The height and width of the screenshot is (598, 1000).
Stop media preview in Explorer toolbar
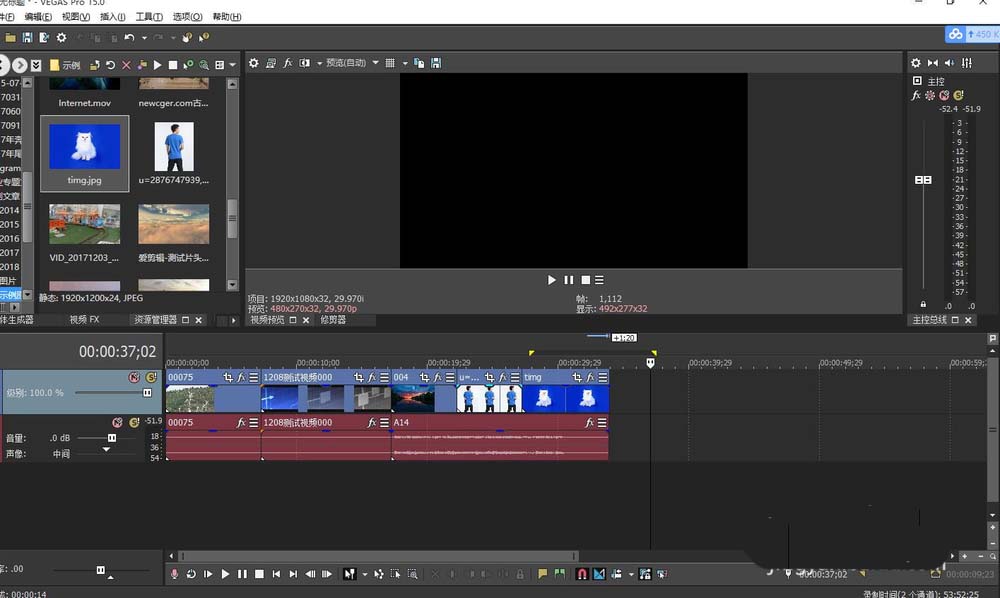173,65
